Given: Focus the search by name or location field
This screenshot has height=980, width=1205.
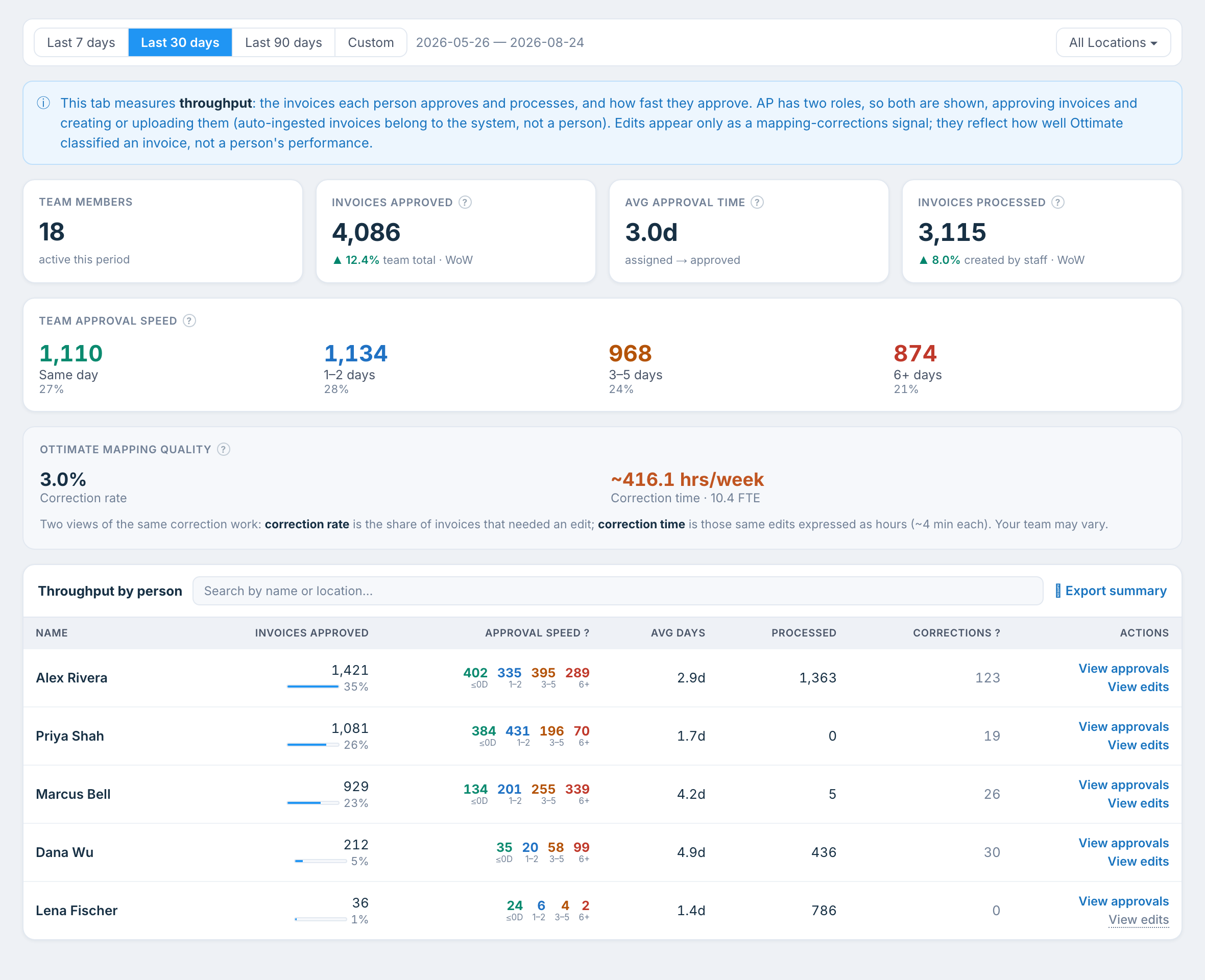Looking at the screenshot, I should [x=618, y=591].
